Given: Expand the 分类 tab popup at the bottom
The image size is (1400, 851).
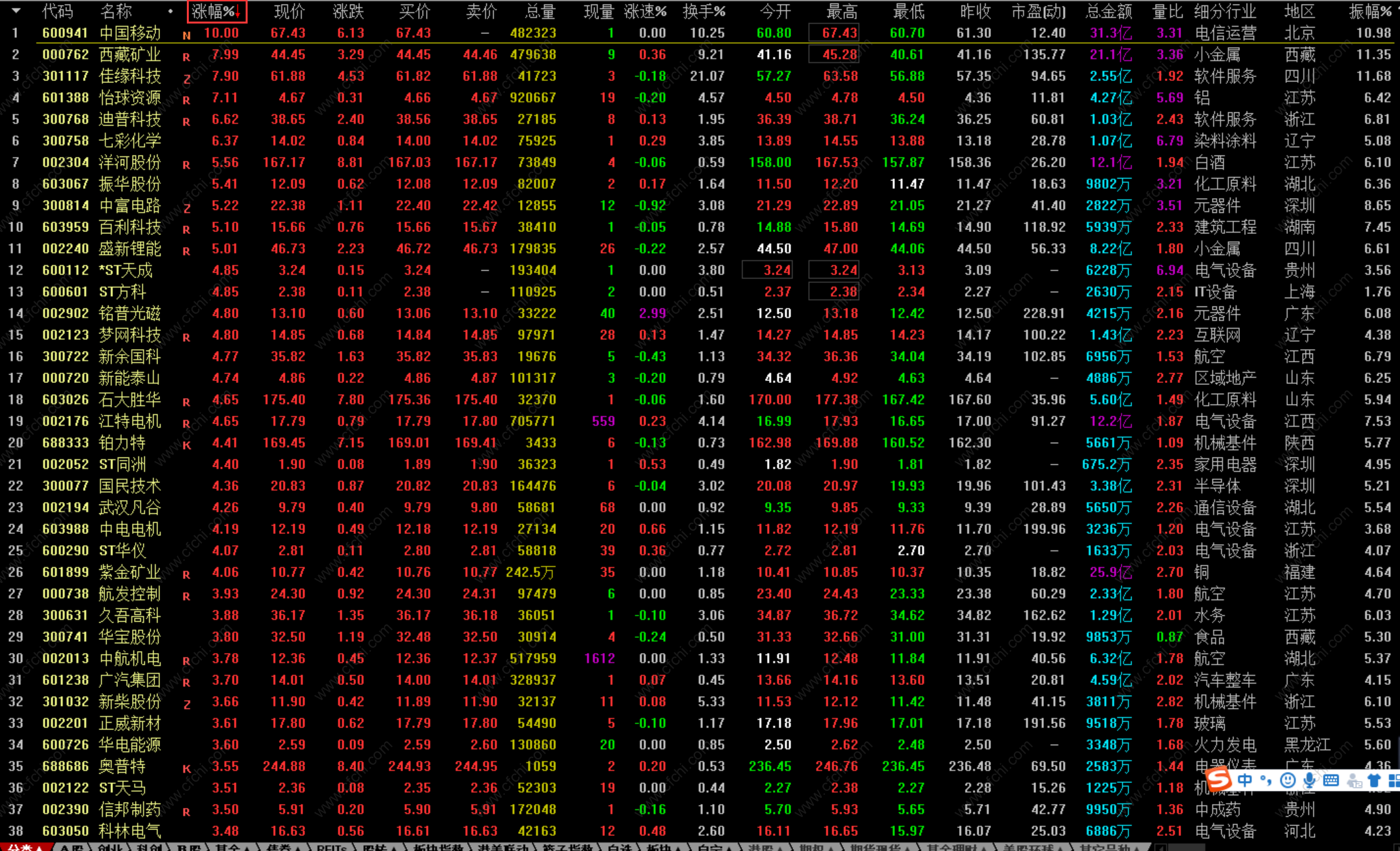Looking at the screenshot, I should (25, 847).
